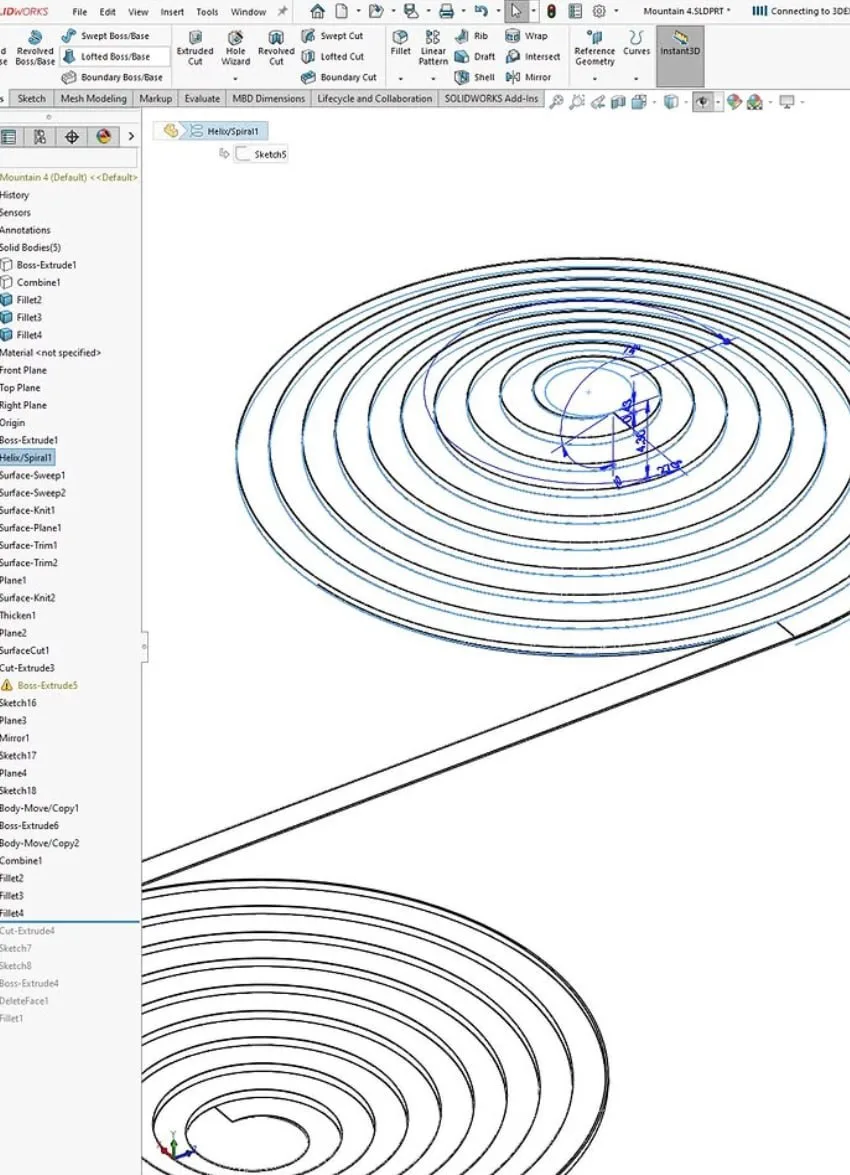Screen dimensions: 850x1175
Task: Select Body-Move/Copy1 in the tree
Action: tap(40, 808)
